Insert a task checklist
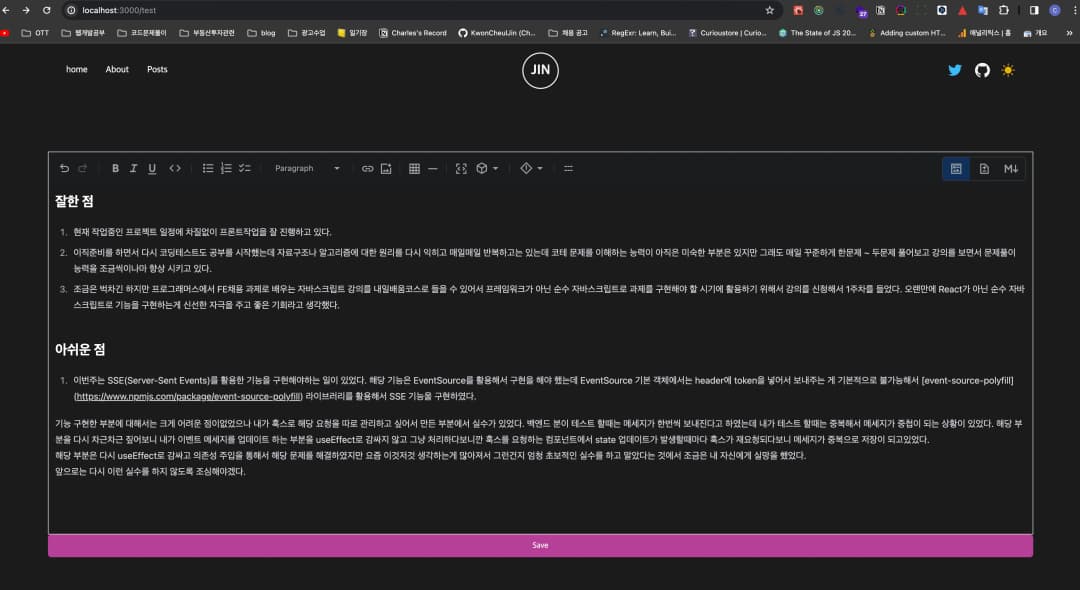This screenshot has height=590, width=1080. tap(245, 169)
